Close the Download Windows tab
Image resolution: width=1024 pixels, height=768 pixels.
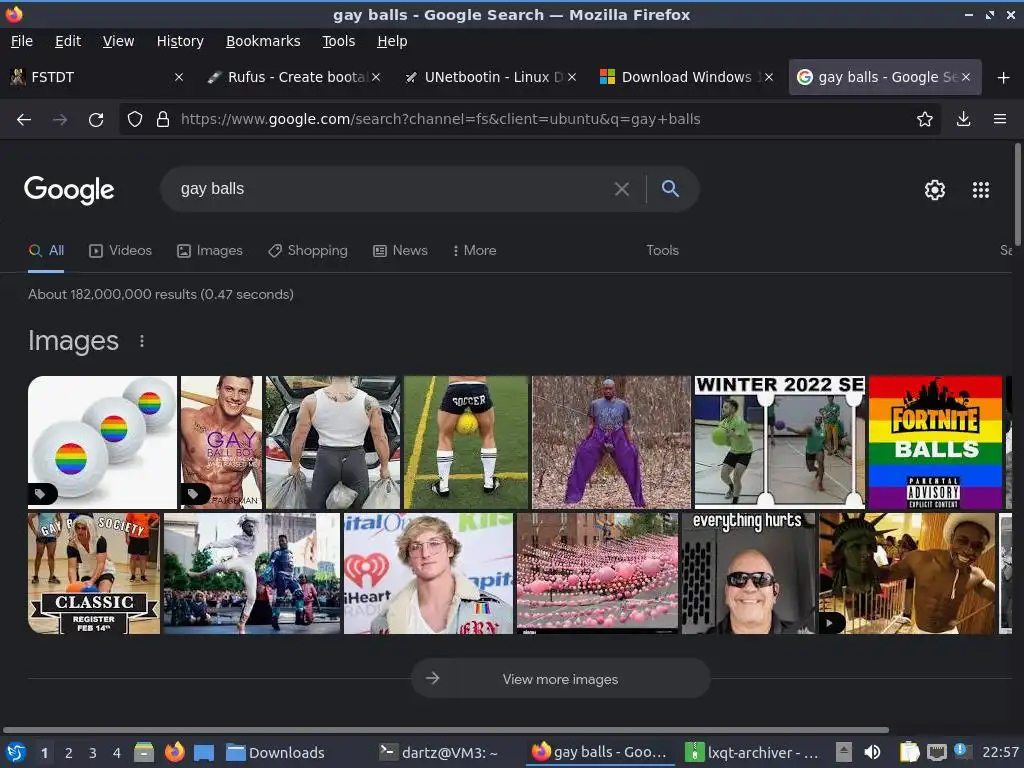pos(769,77)
